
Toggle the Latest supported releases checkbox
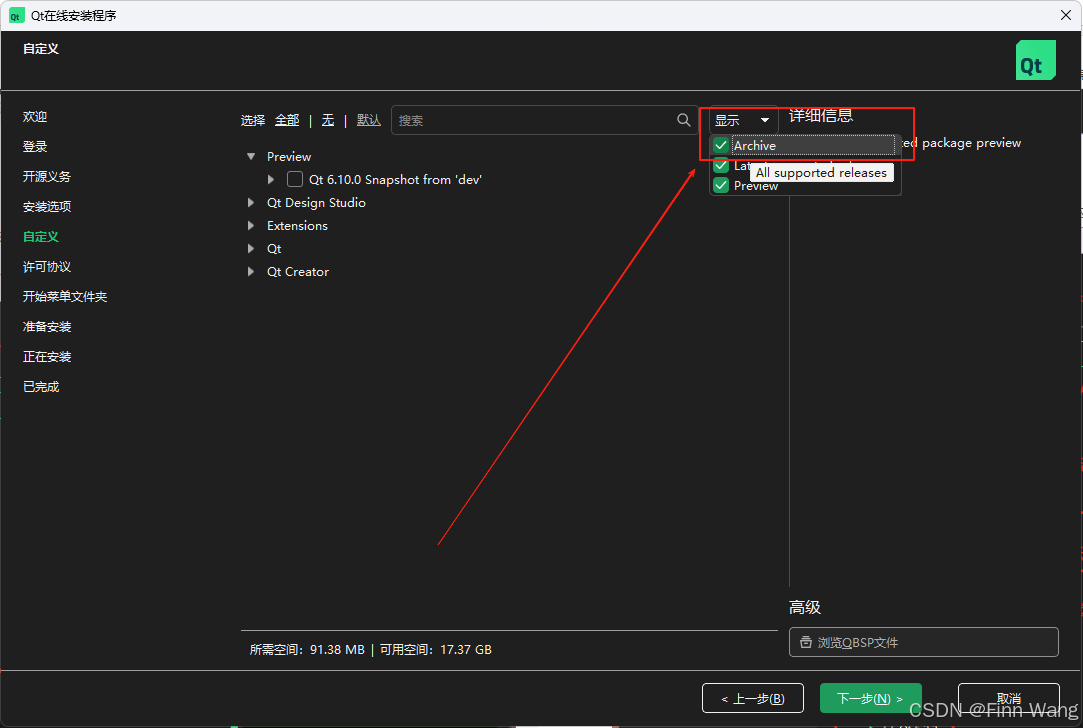pos(721,166)
